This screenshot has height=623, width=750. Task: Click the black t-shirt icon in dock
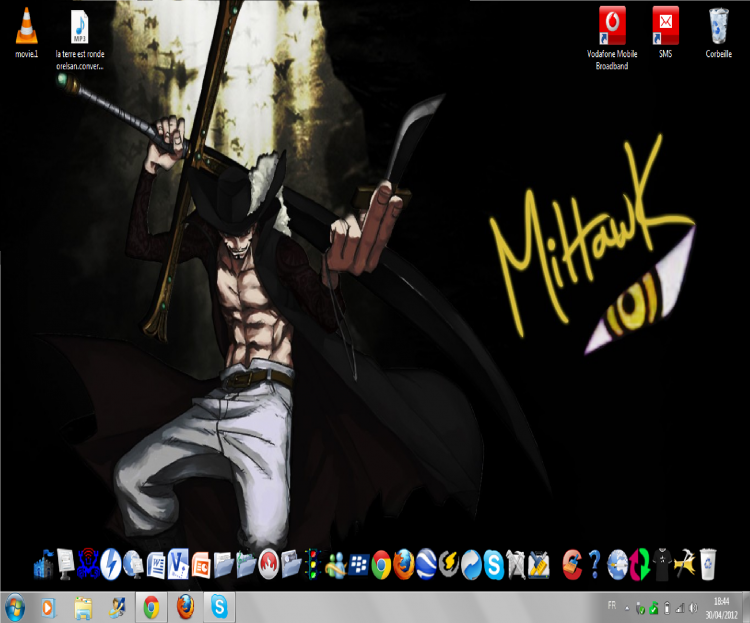click(x=662, y=565)
